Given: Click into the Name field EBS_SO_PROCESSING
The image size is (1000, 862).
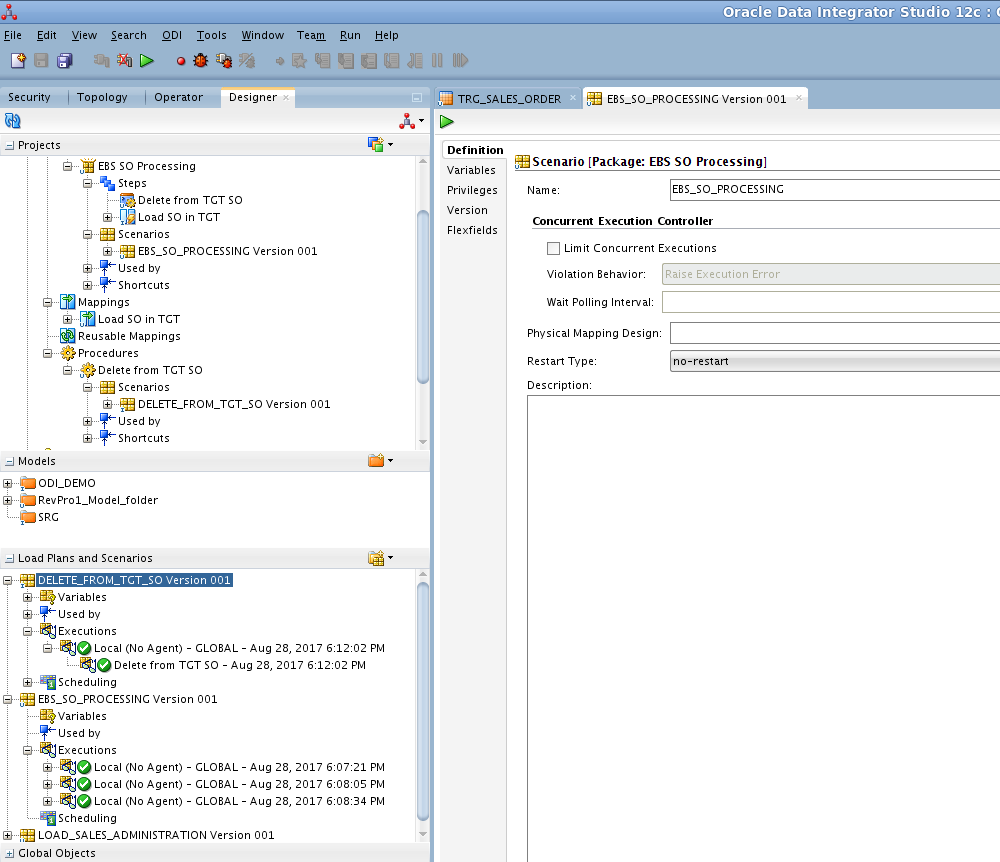Looking at the screenshot, I should (x=835, y=189).
